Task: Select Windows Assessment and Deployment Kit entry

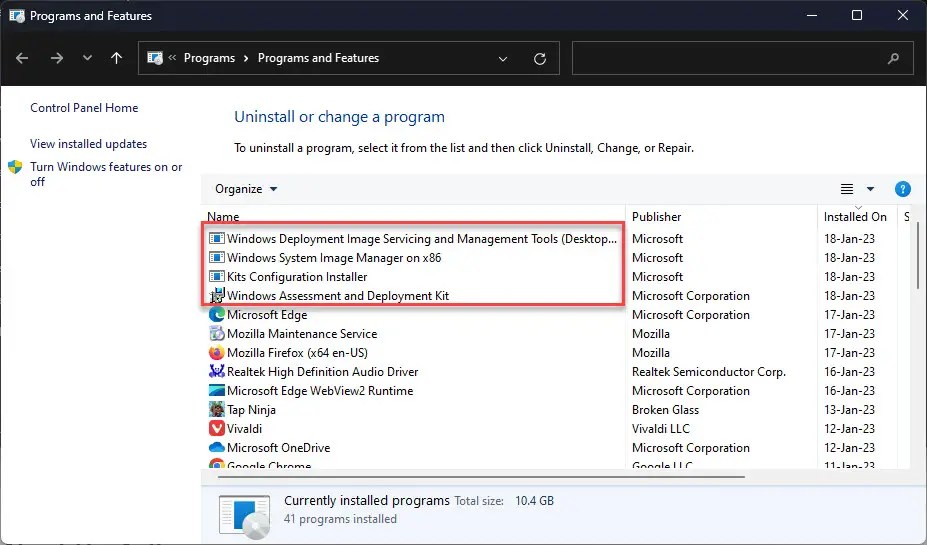Action: tap(338, 296)
